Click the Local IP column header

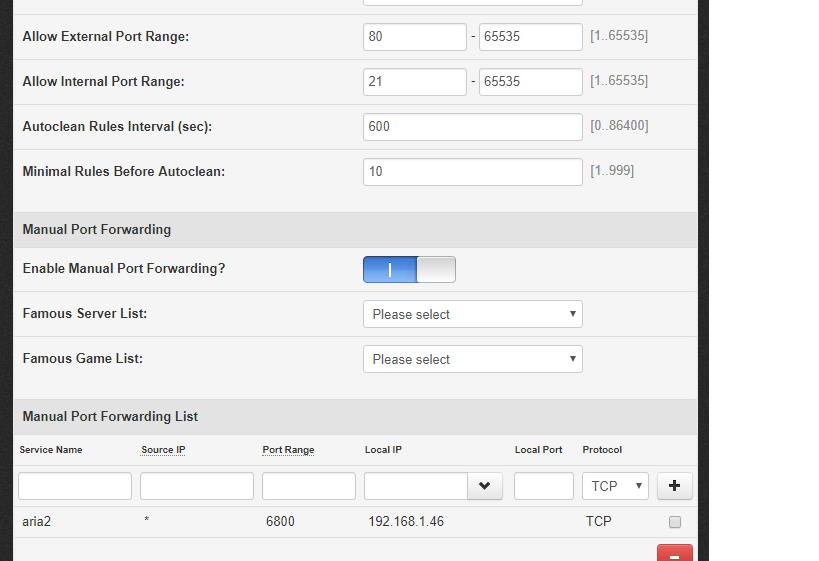[x=383, y=450]
